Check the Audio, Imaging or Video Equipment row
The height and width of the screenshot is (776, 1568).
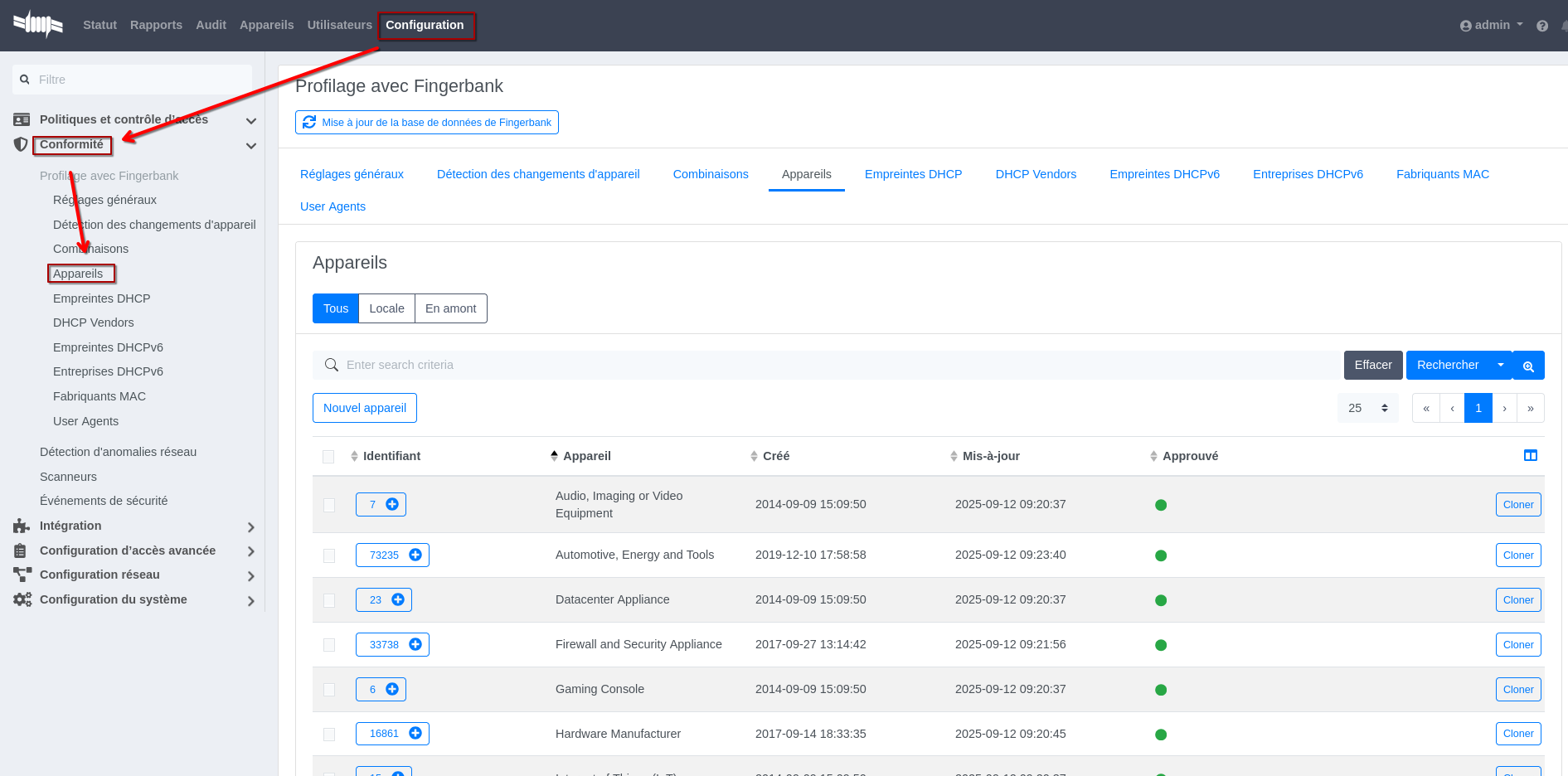click(x=329, y=505)
